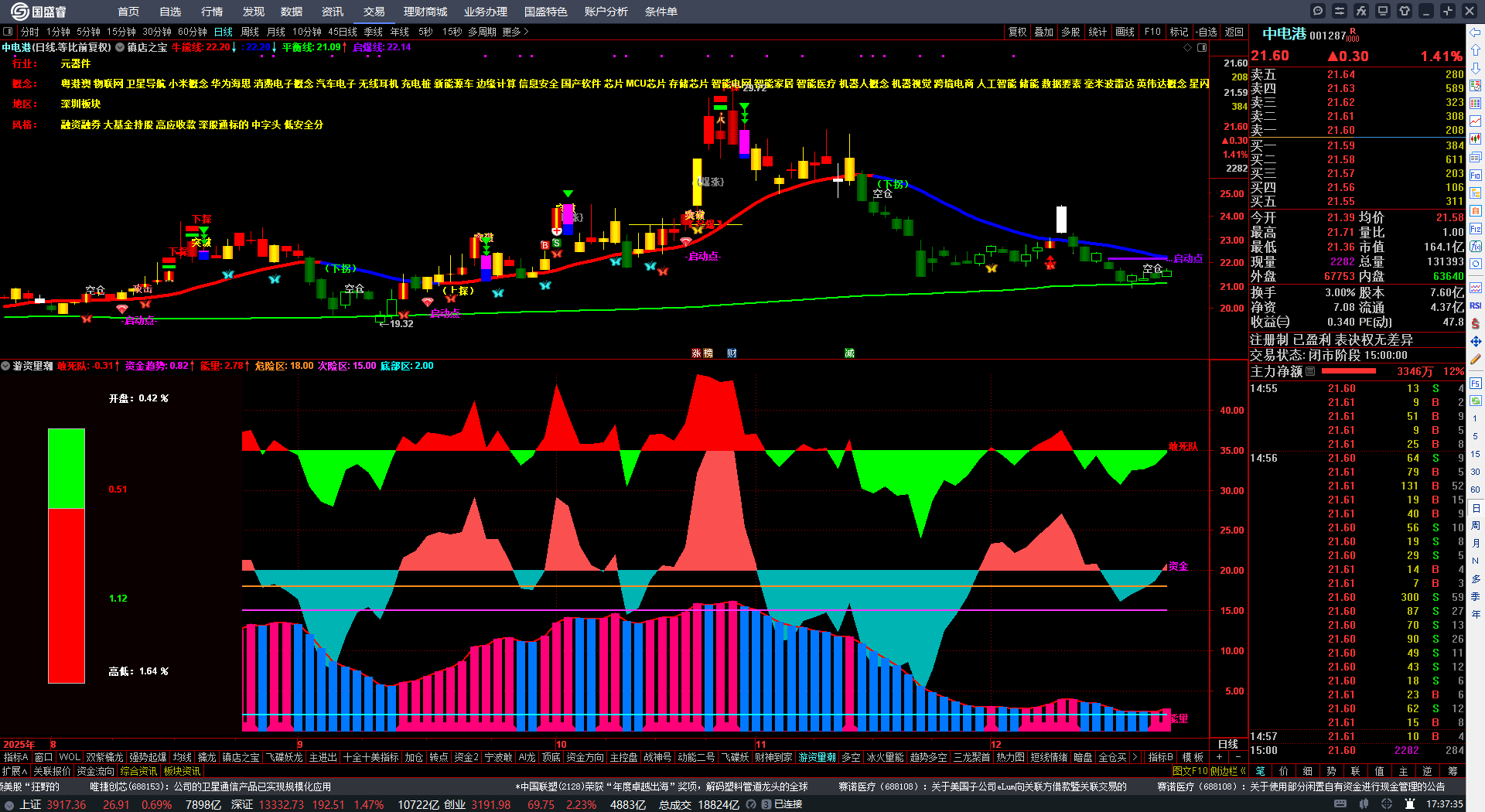1485x812 pixels.
Task: Open the 账户分析 menu
Action: (606, 12)
